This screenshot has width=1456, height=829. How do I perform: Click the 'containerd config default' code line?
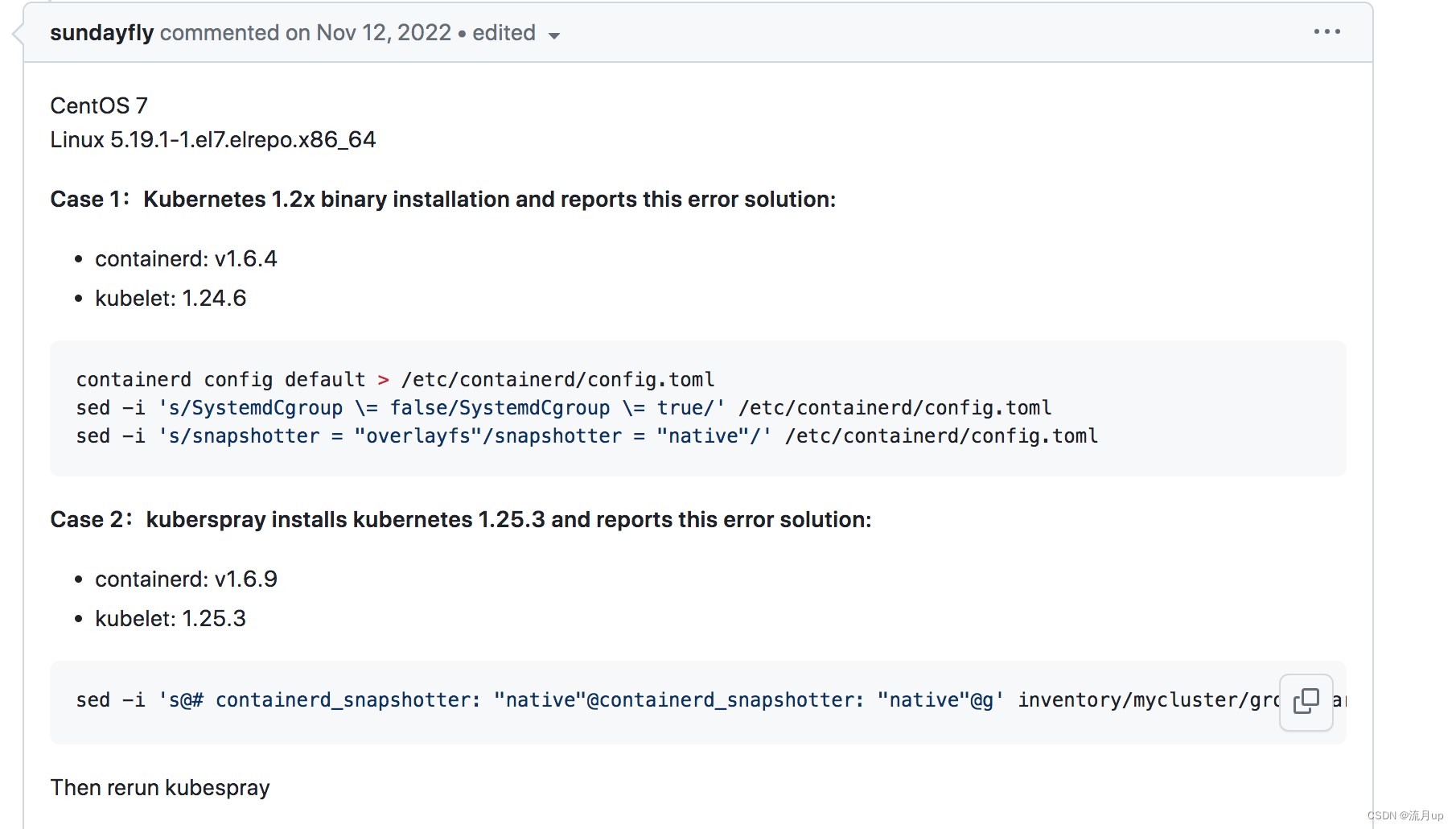(x=395, y=380)
